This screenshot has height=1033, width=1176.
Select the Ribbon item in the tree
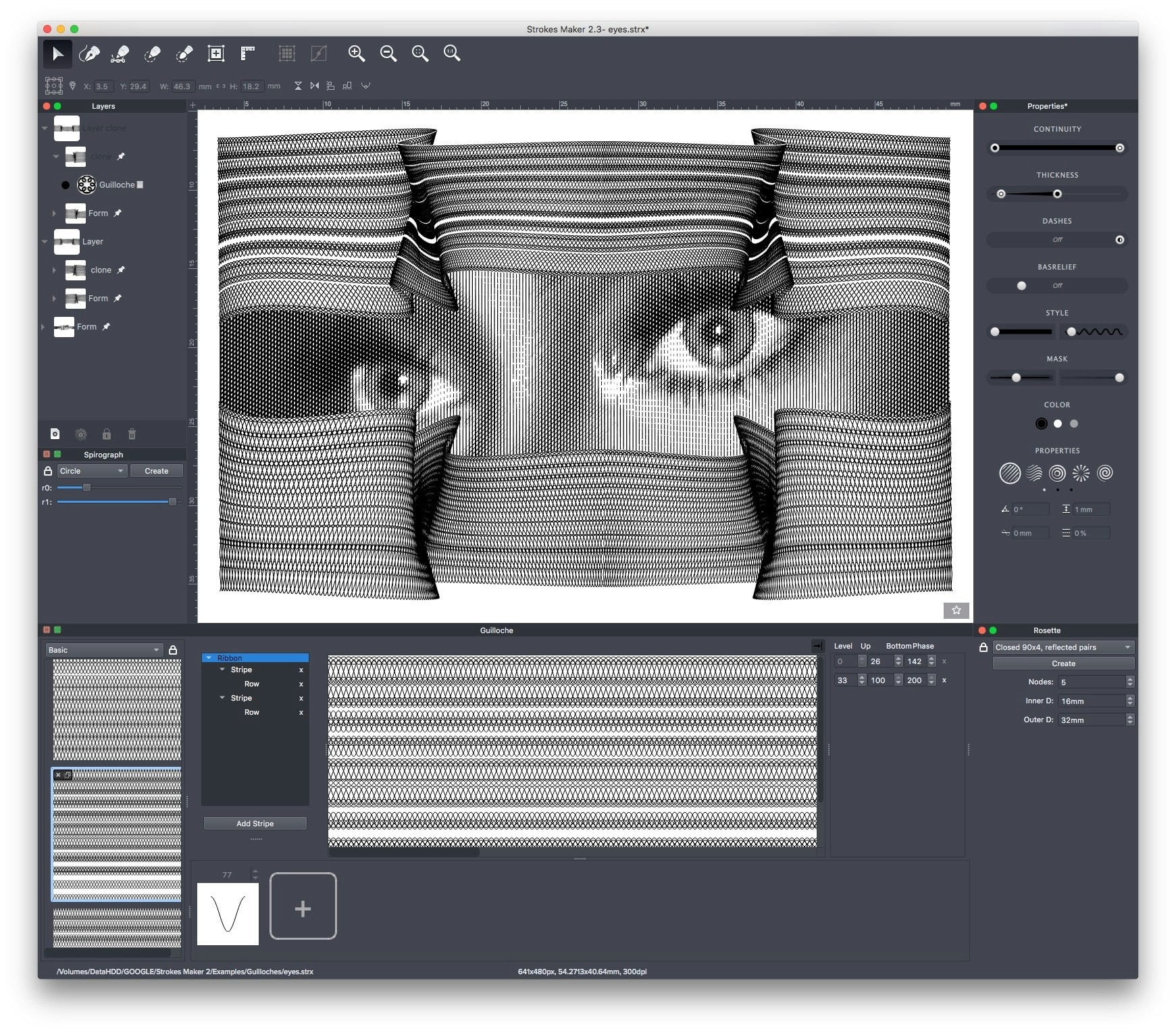tap(230, 658)
